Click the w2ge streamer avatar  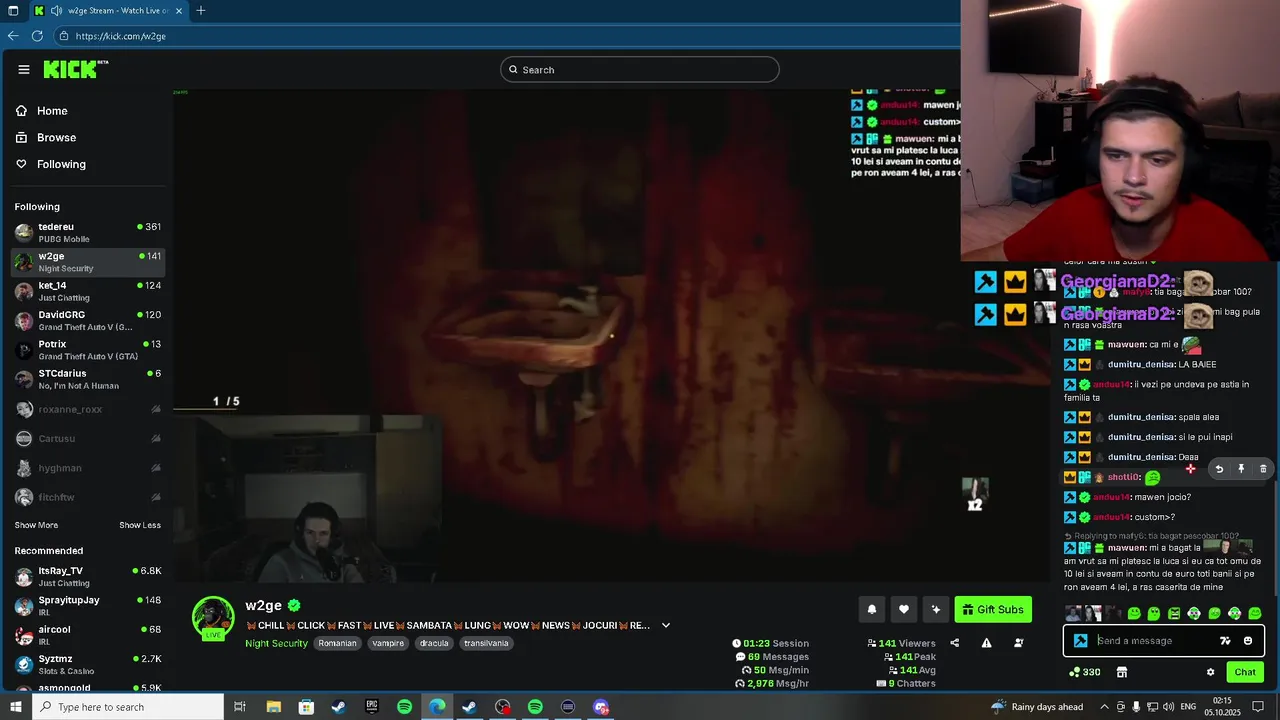coord(213,617)
